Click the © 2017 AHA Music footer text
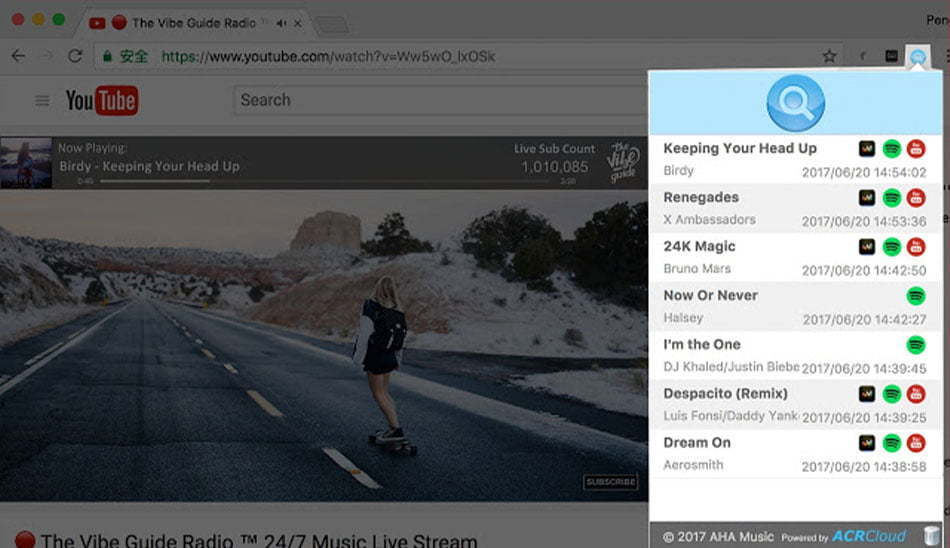 pos(718,537)
